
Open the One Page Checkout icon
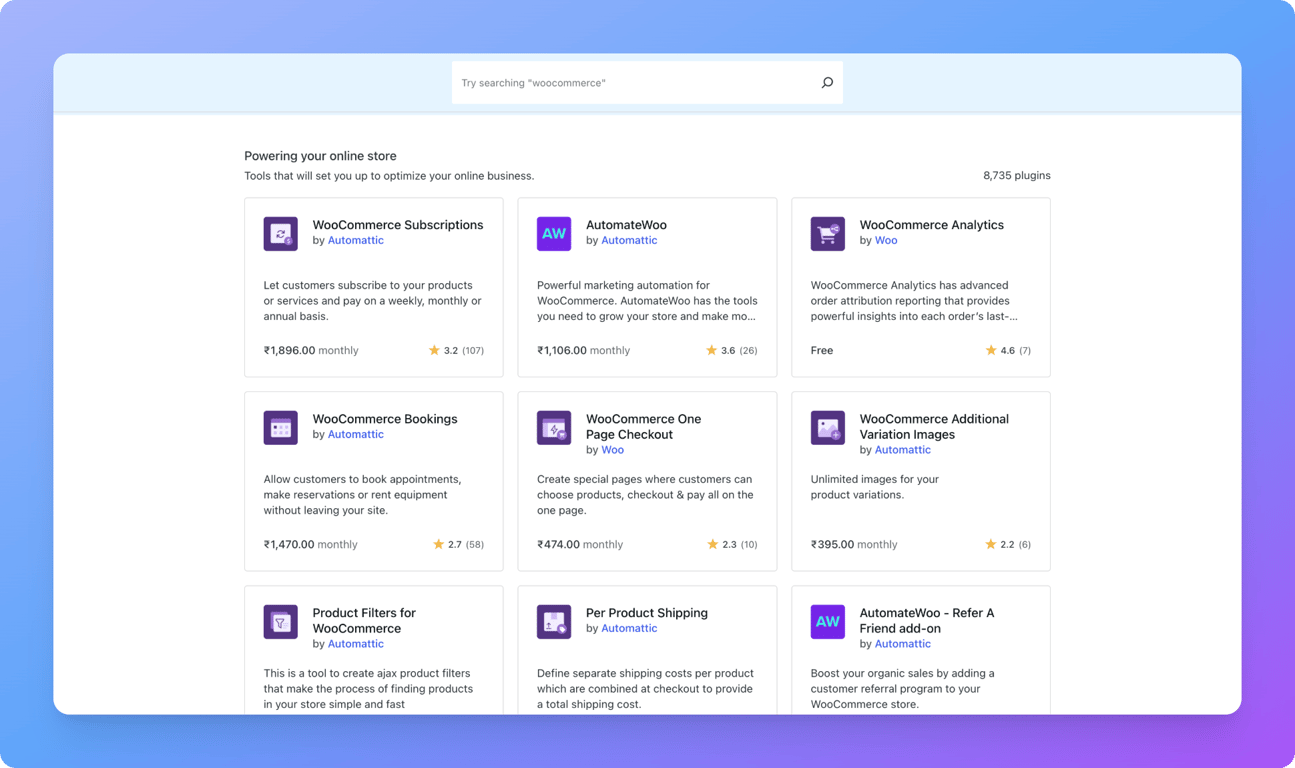coord(554,428)
